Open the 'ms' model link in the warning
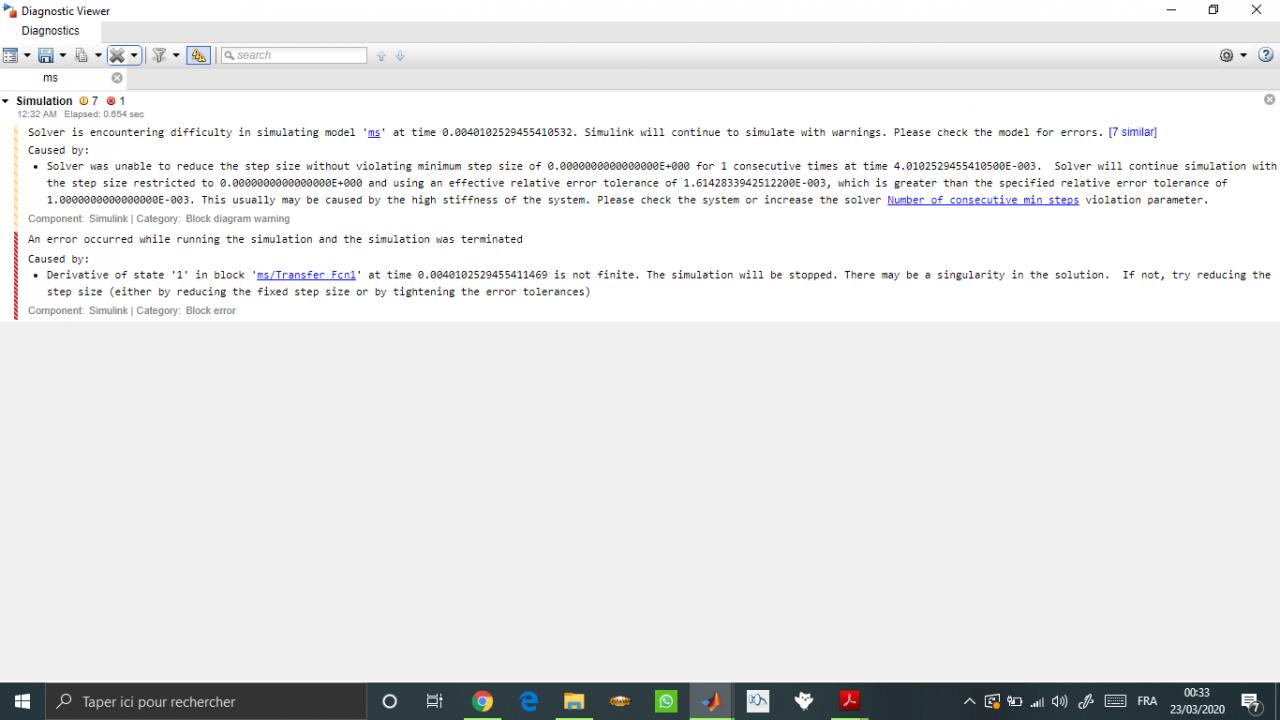Screen dimensions: 1280x720 [x=374, y=132]
